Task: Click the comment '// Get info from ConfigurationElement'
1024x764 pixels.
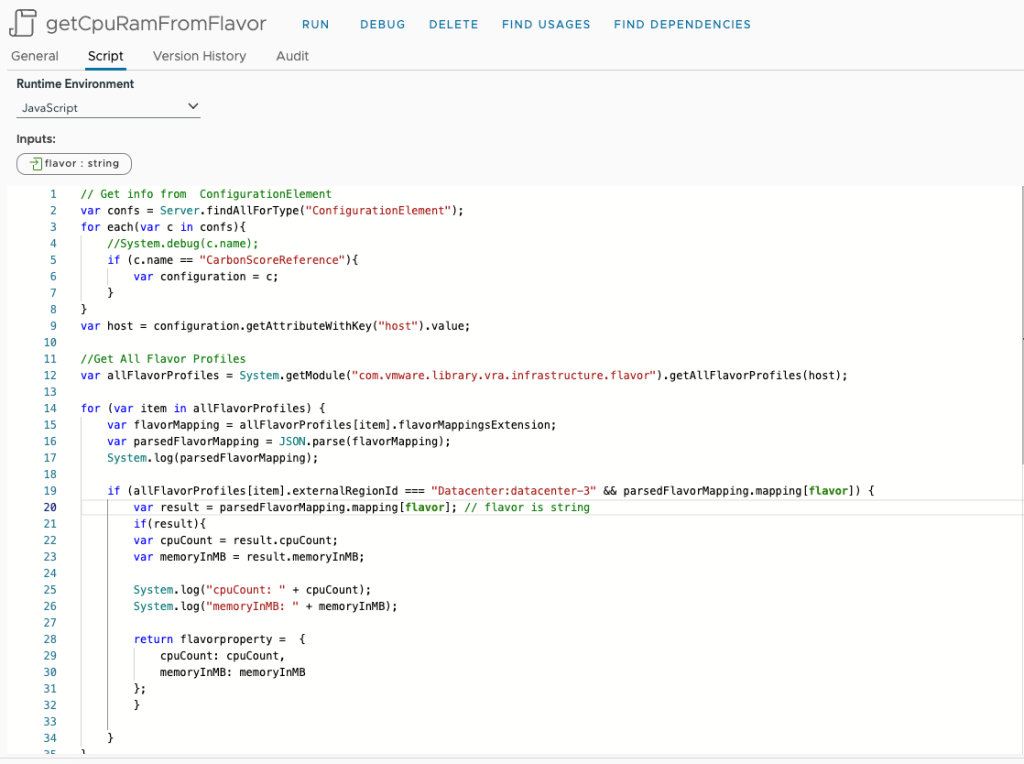Action: (206, 194)
